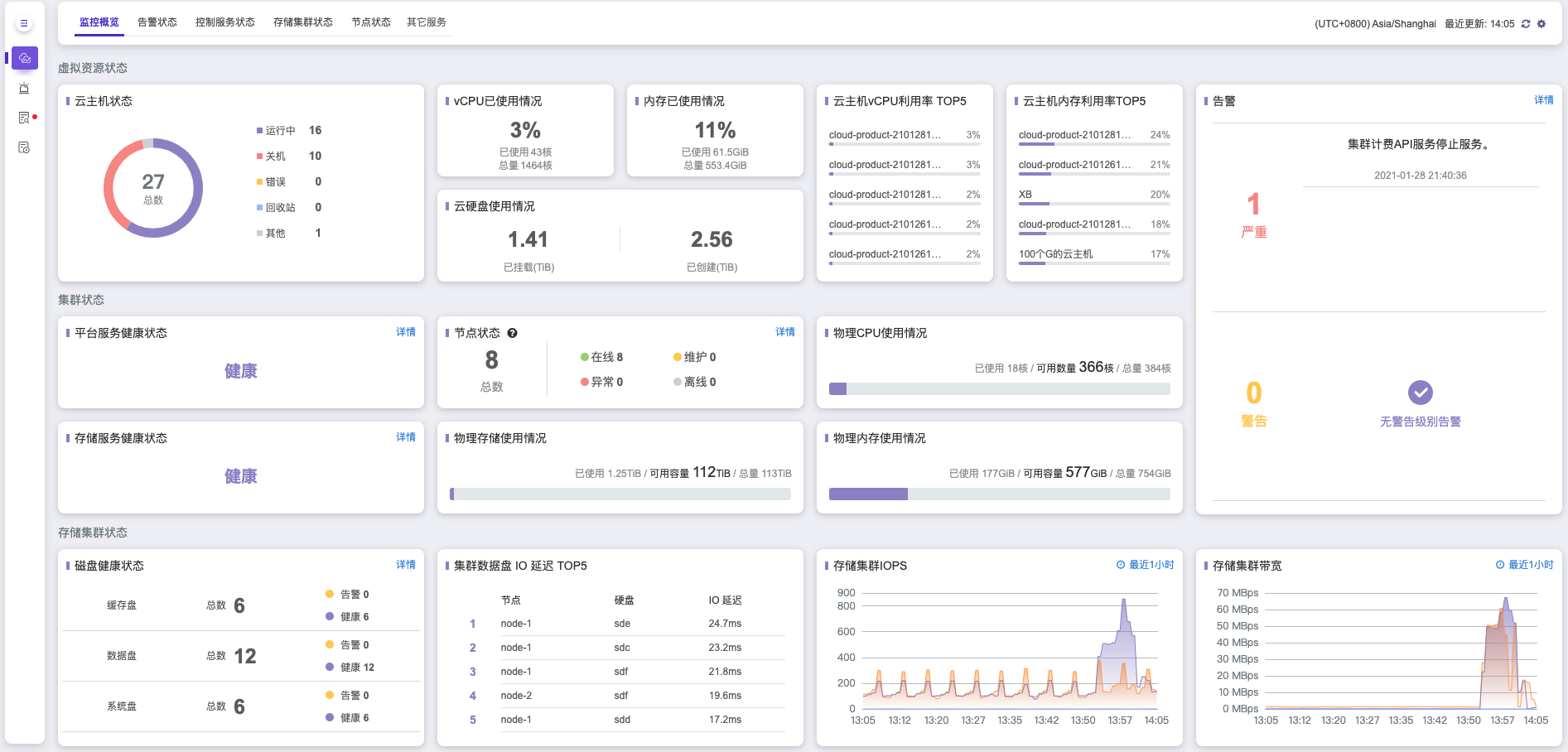1568x752 pixels.
Task: Switch to the 存储集群状态 tab
Action: click(303, 22)
